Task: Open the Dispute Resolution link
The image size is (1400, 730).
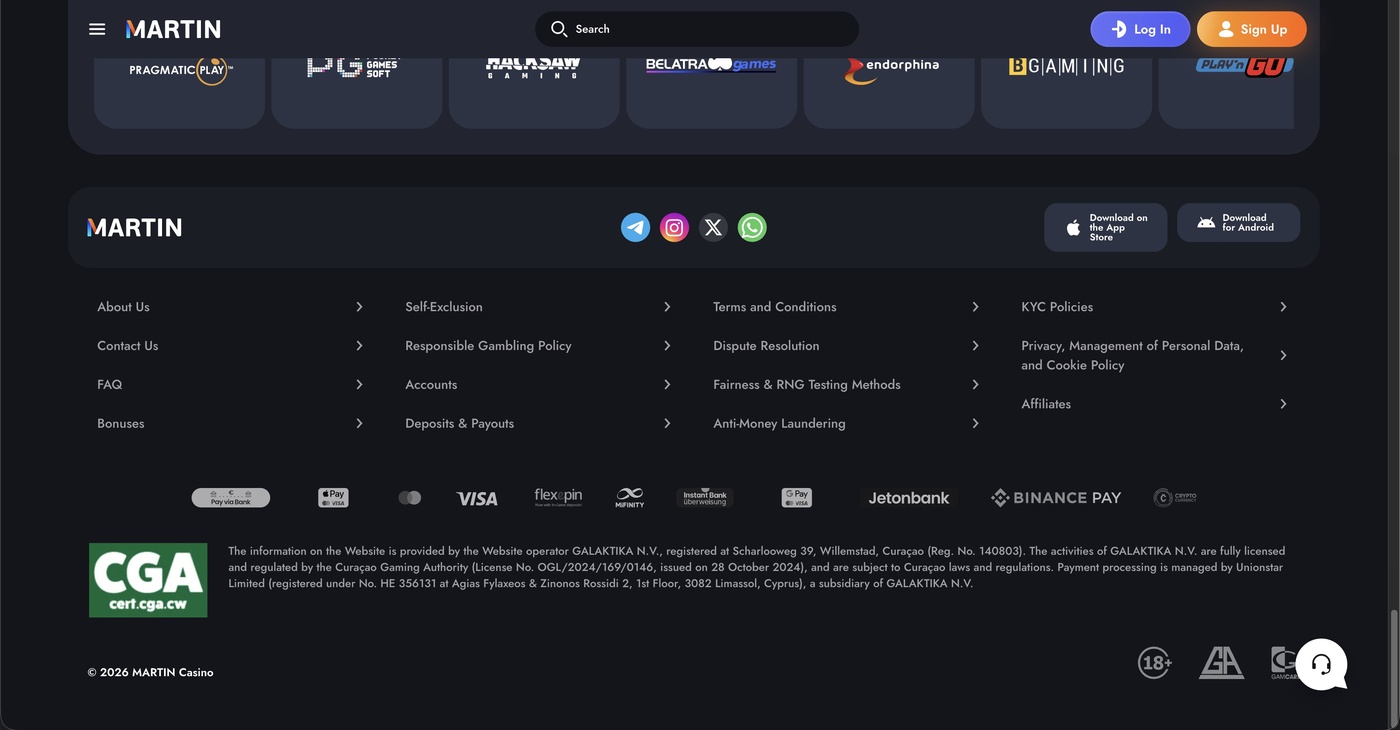Action: tap(766, 346)
